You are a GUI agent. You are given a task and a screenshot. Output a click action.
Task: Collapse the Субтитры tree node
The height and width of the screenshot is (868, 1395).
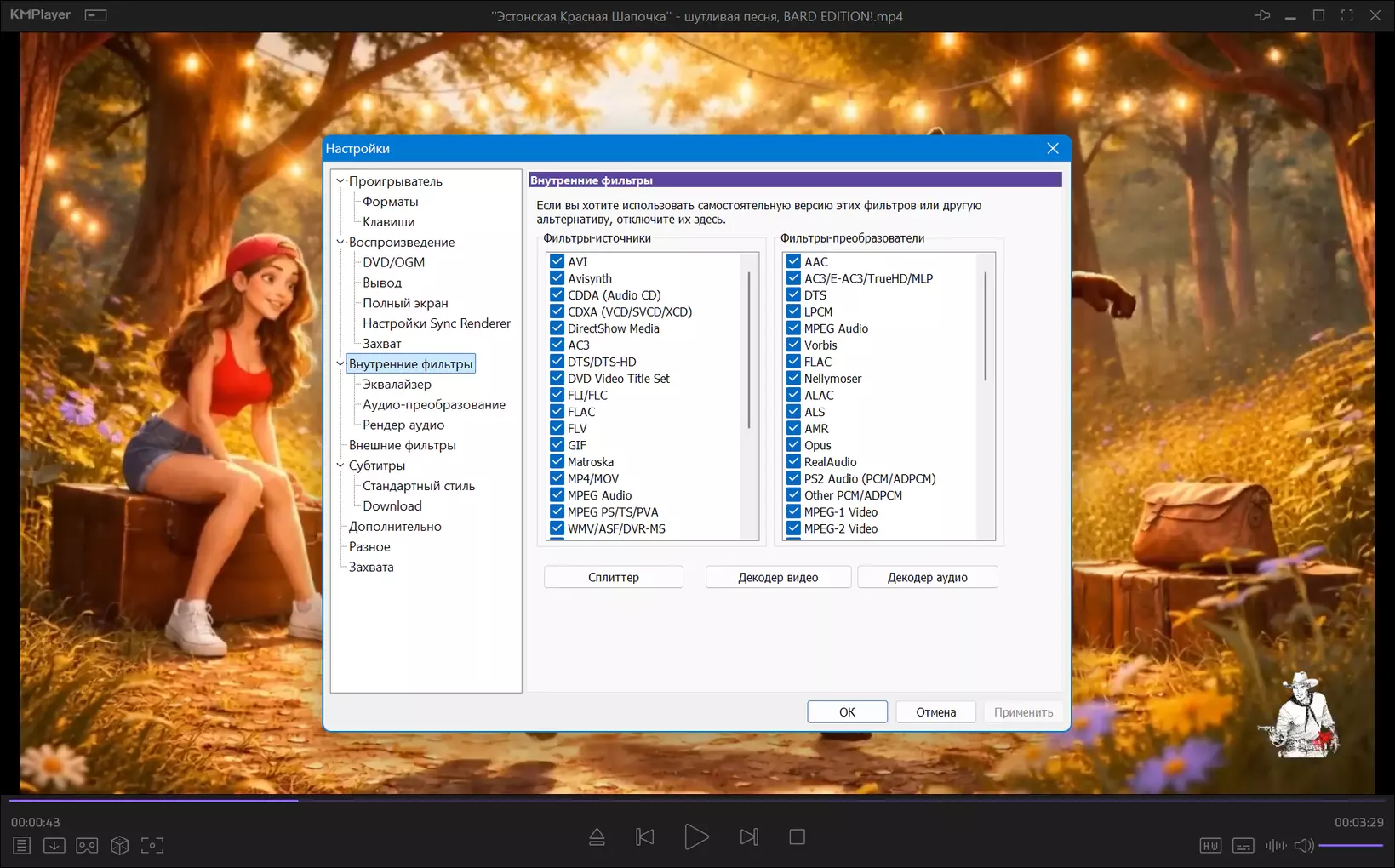340,465
